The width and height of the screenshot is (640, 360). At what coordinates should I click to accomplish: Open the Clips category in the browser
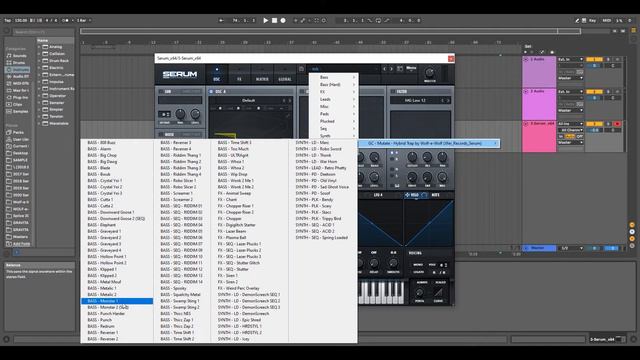(x=18, y=104)
